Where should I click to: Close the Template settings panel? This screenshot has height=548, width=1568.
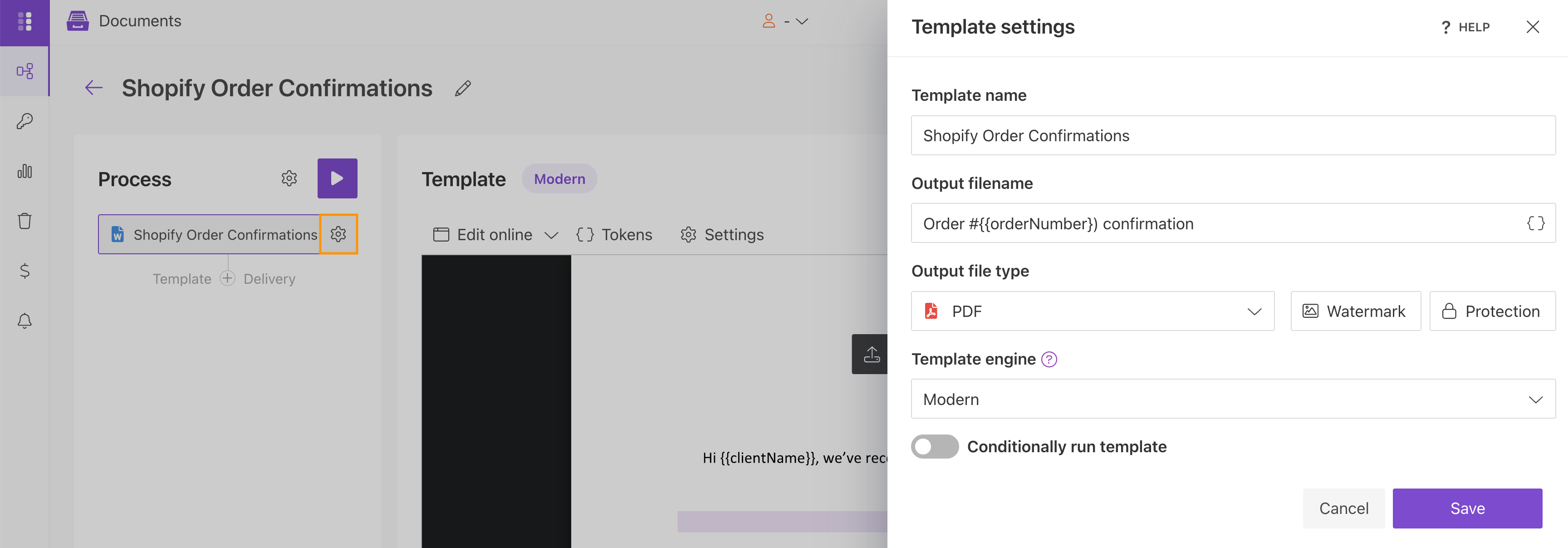[1532, 27]
